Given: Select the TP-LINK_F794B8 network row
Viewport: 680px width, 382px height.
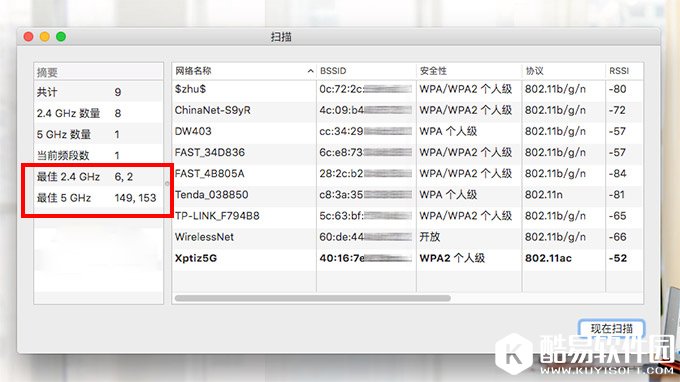Looking at the screenshot, I should tap(407, 216).
